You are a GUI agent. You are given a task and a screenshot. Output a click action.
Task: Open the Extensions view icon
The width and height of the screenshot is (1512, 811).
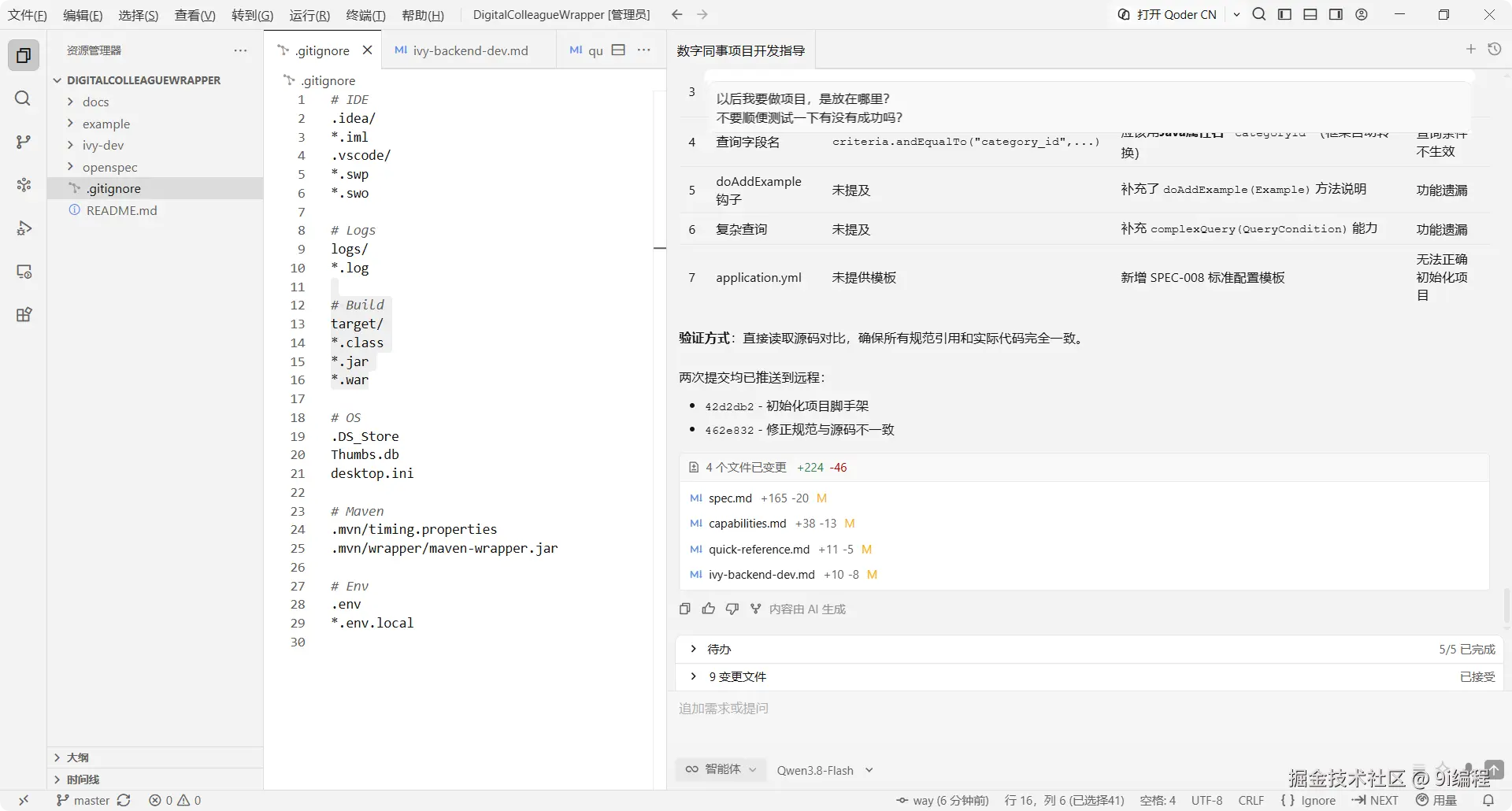coord(24,315)
